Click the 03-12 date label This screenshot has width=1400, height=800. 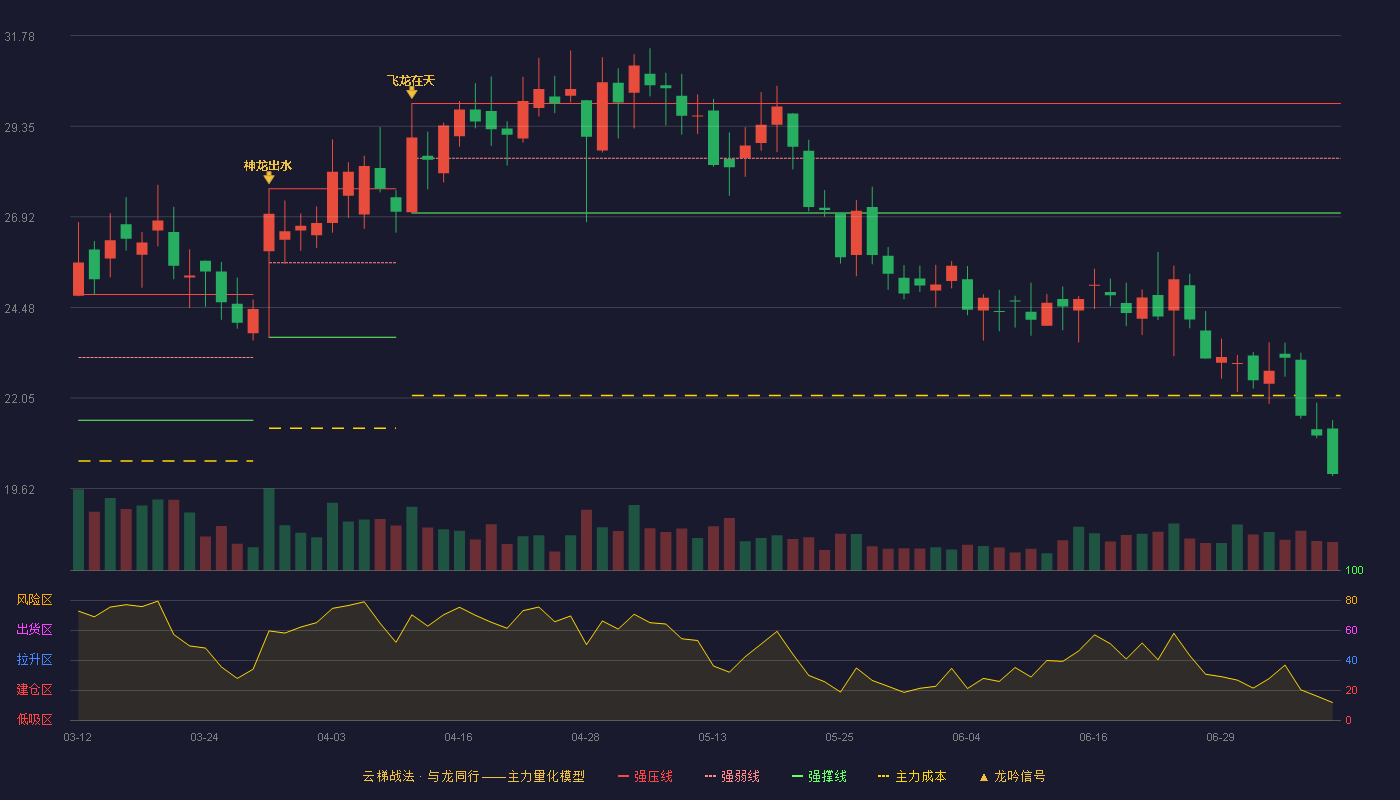[78, 737]
